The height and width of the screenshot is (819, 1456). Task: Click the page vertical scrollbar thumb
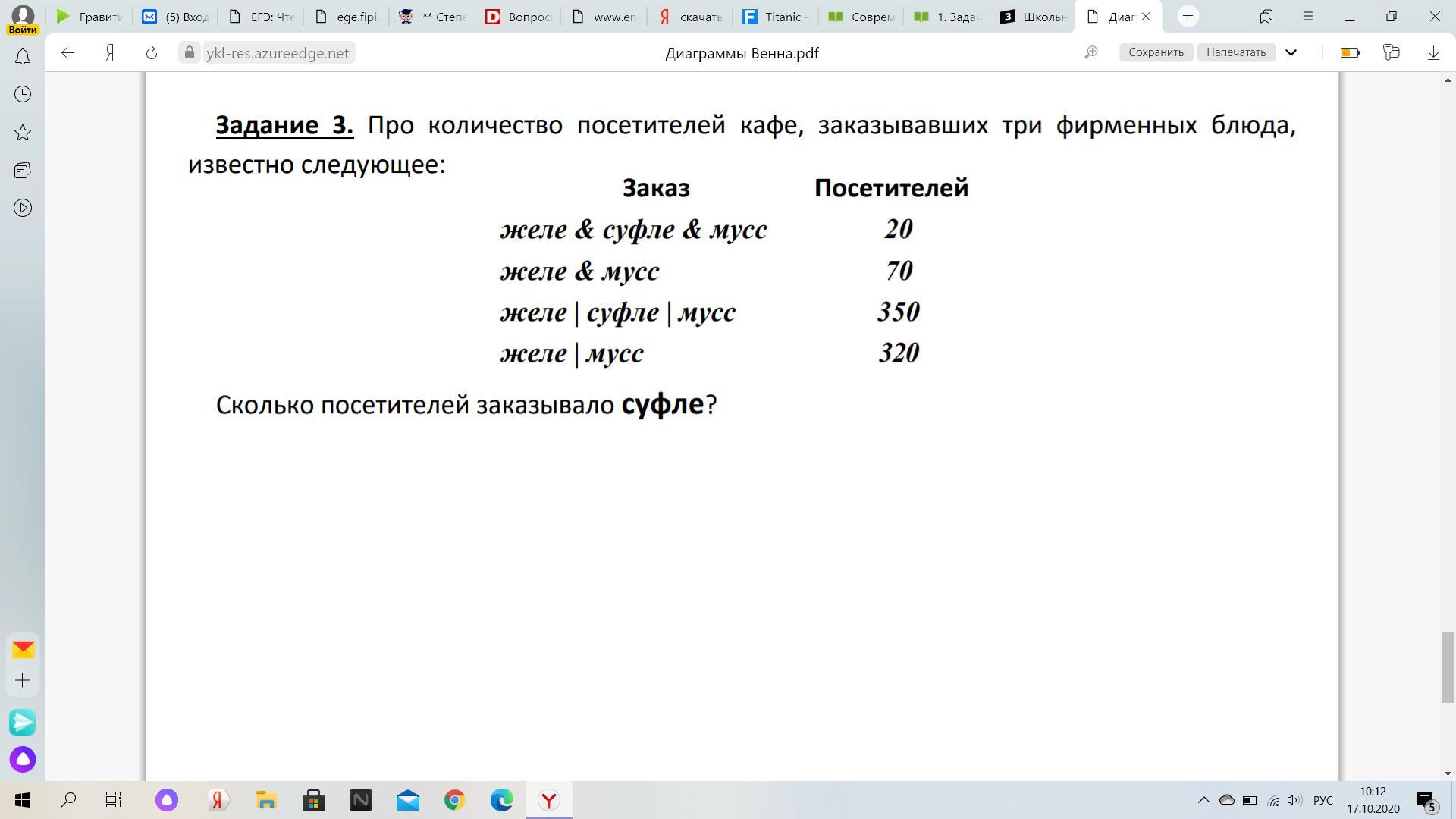coord(1448,667)
